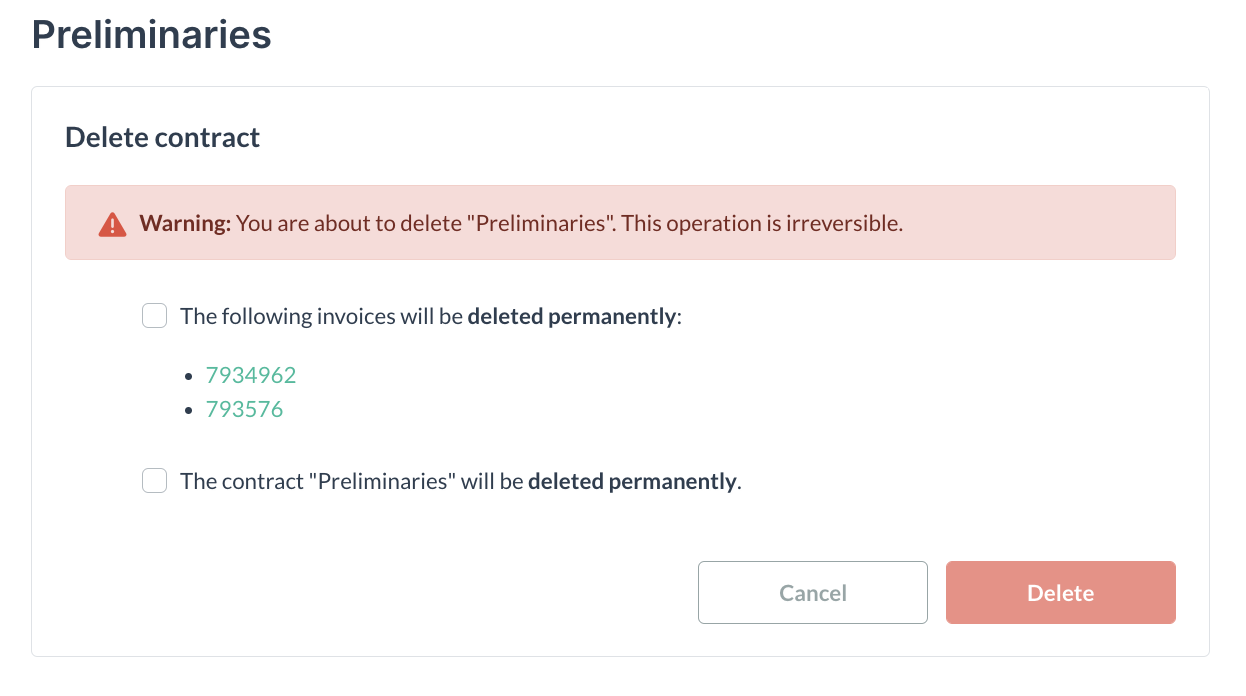
Task: Click the Preliminaries page heading
Action: [x=152, y=35]
